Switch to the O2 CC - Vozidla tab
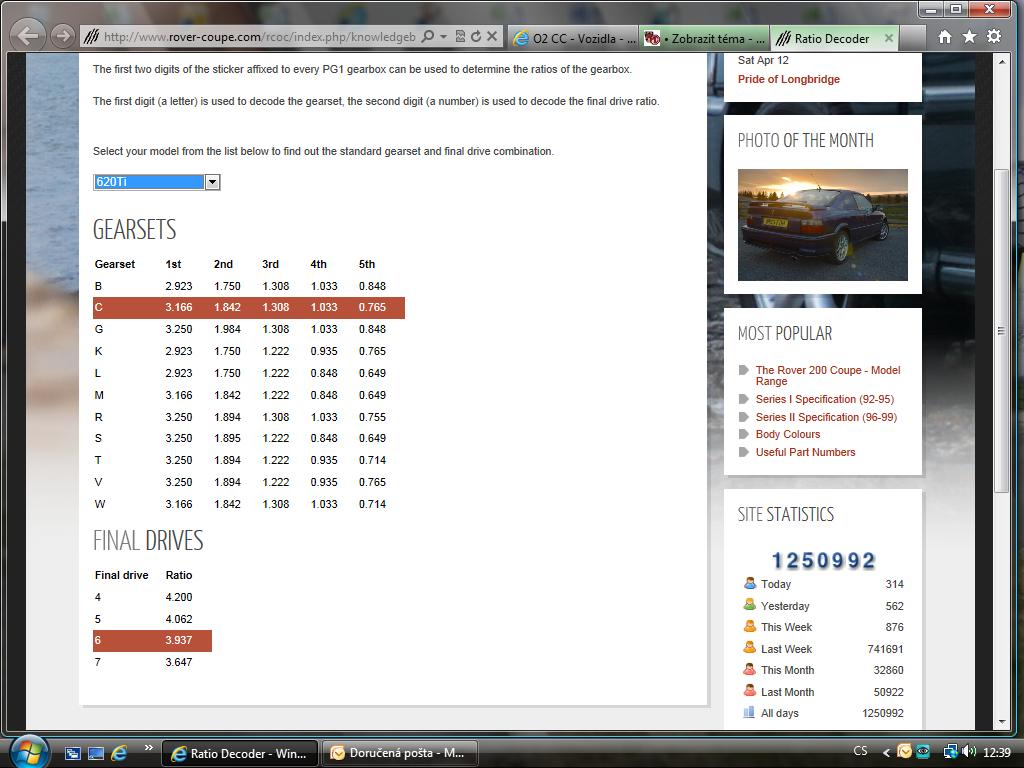Image resolution: width=1024 pixels, height=768 pixels. (x=573, y=38)
